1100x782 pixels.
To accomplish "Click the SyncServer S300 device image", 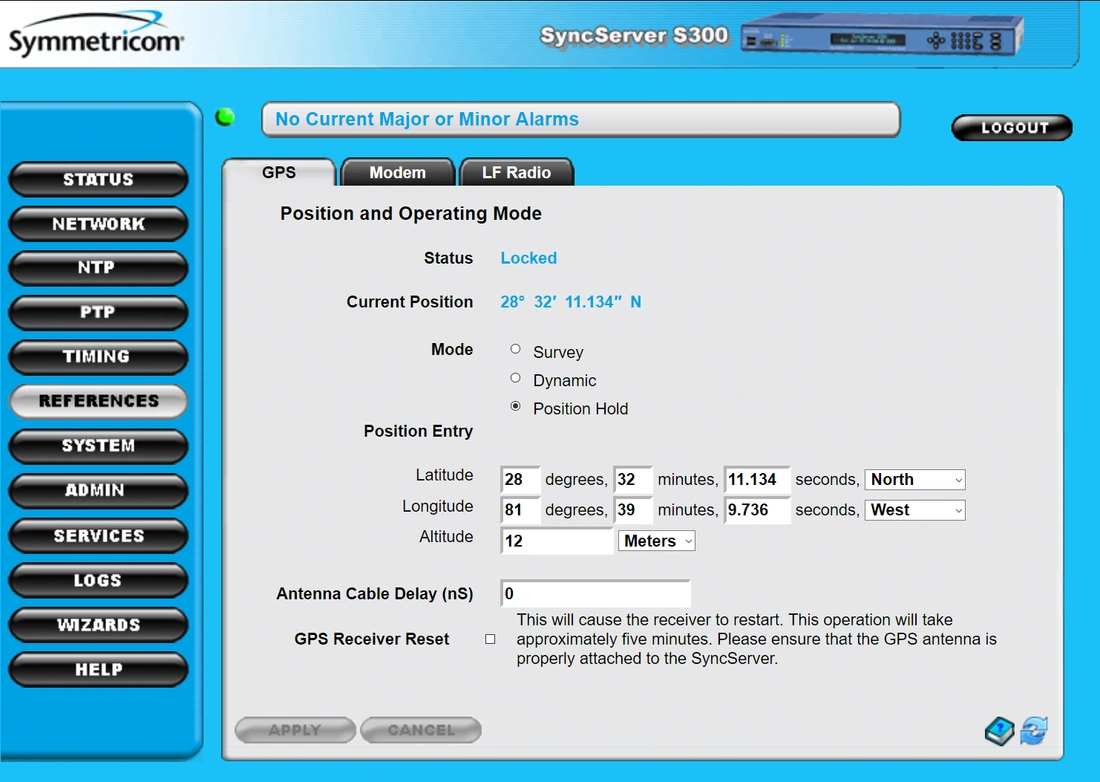I will coord(880,37).
